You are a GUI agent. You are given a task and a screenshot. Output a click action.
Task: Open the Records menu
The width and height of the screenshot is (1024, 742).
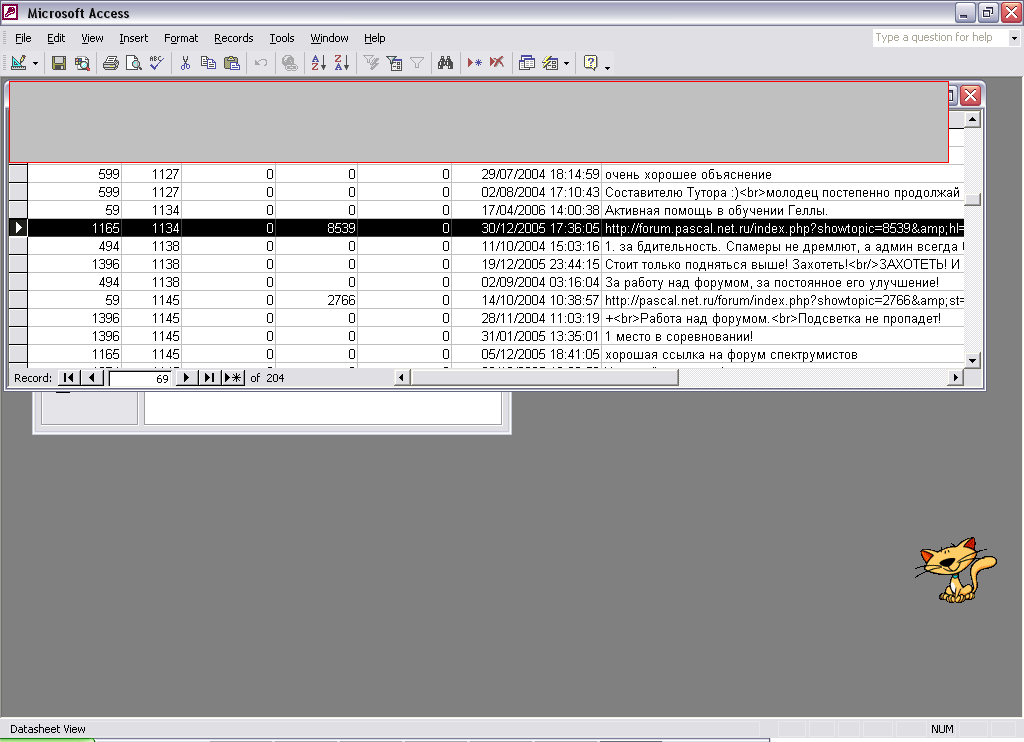point(233,38)
